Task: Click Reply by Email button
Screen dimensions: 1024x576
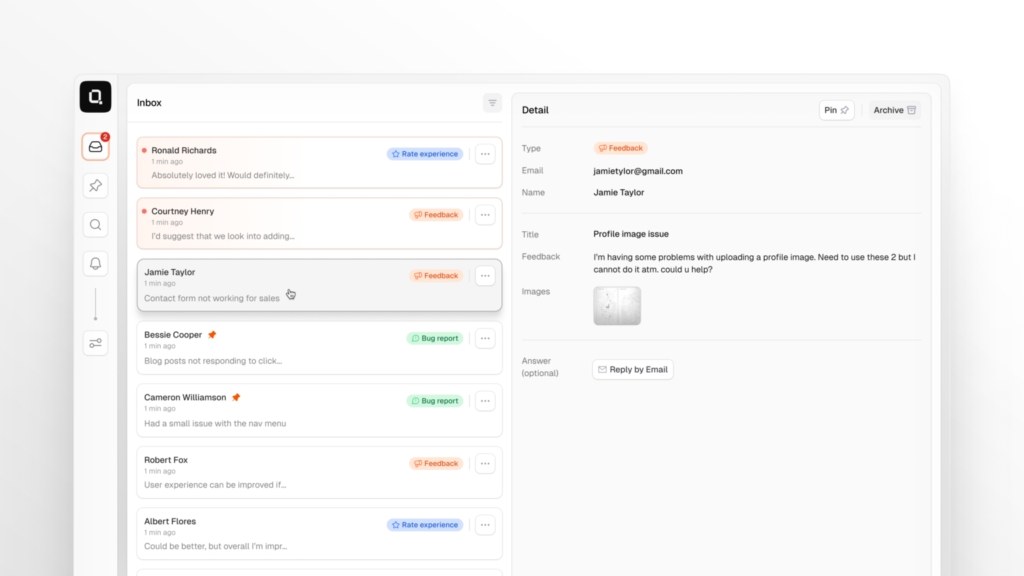Action: click(632, 370)
